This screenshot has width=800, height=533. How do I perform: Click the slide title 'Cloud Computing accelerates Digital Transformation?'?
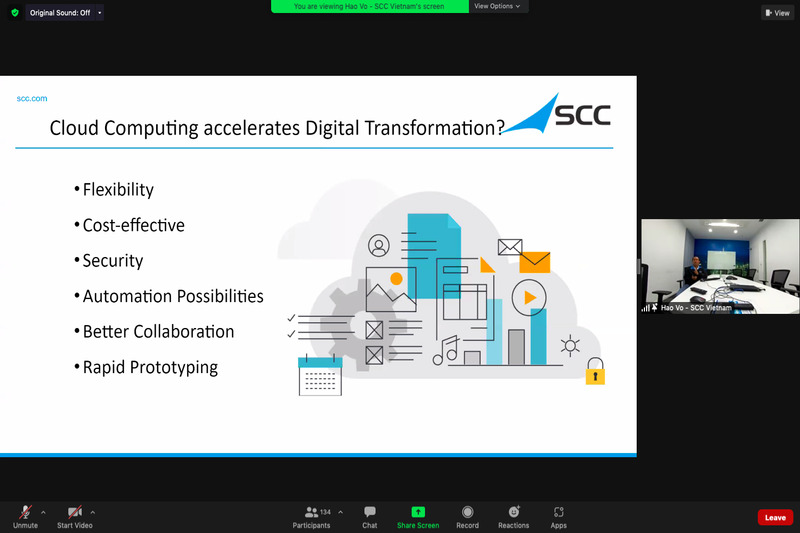(x=277, y=128)
